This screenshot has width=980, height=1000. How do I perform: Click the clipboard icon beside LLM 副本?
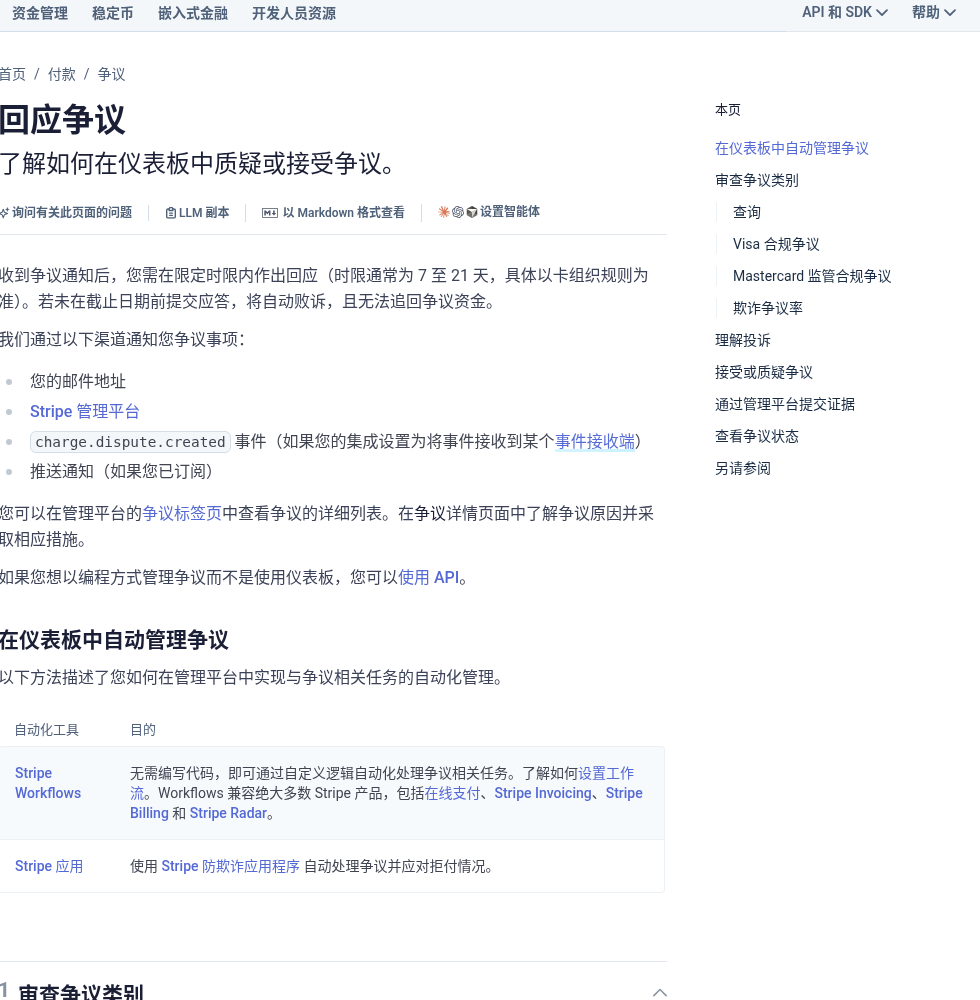pyautogui.click(x=170, y=213)
